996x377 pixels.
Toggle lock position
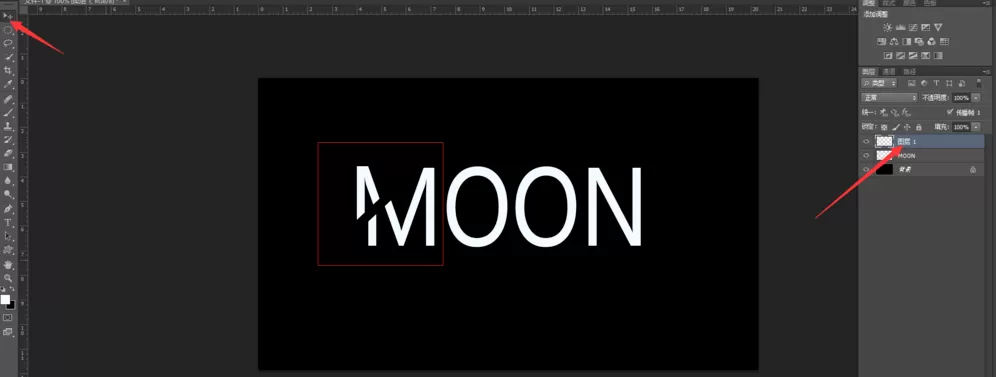tap(907, 128)
